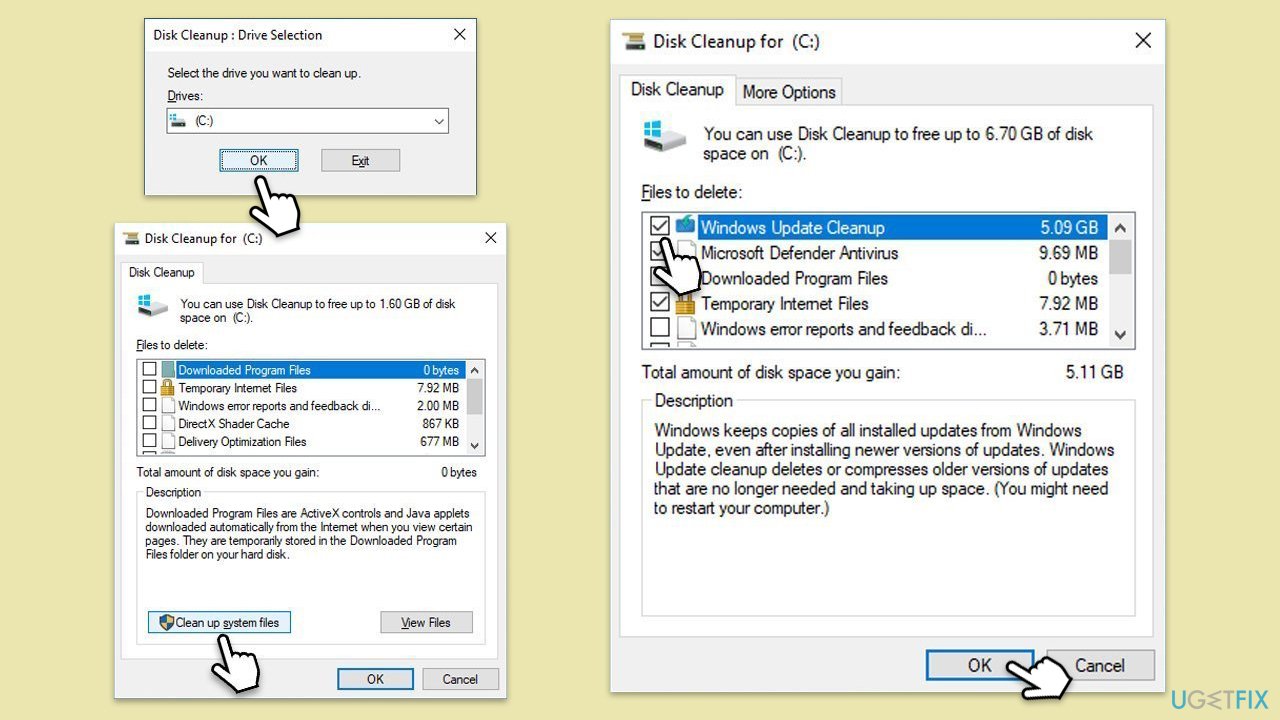Click Delivery Optimization Files file icon

168,442
